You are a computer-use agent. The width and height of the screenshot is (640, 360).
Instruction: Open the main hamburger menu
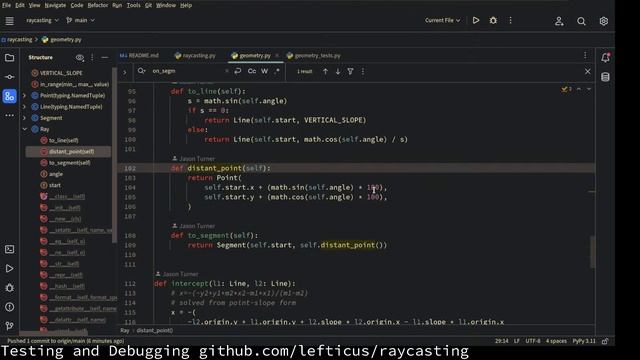[x=9, y=20]
